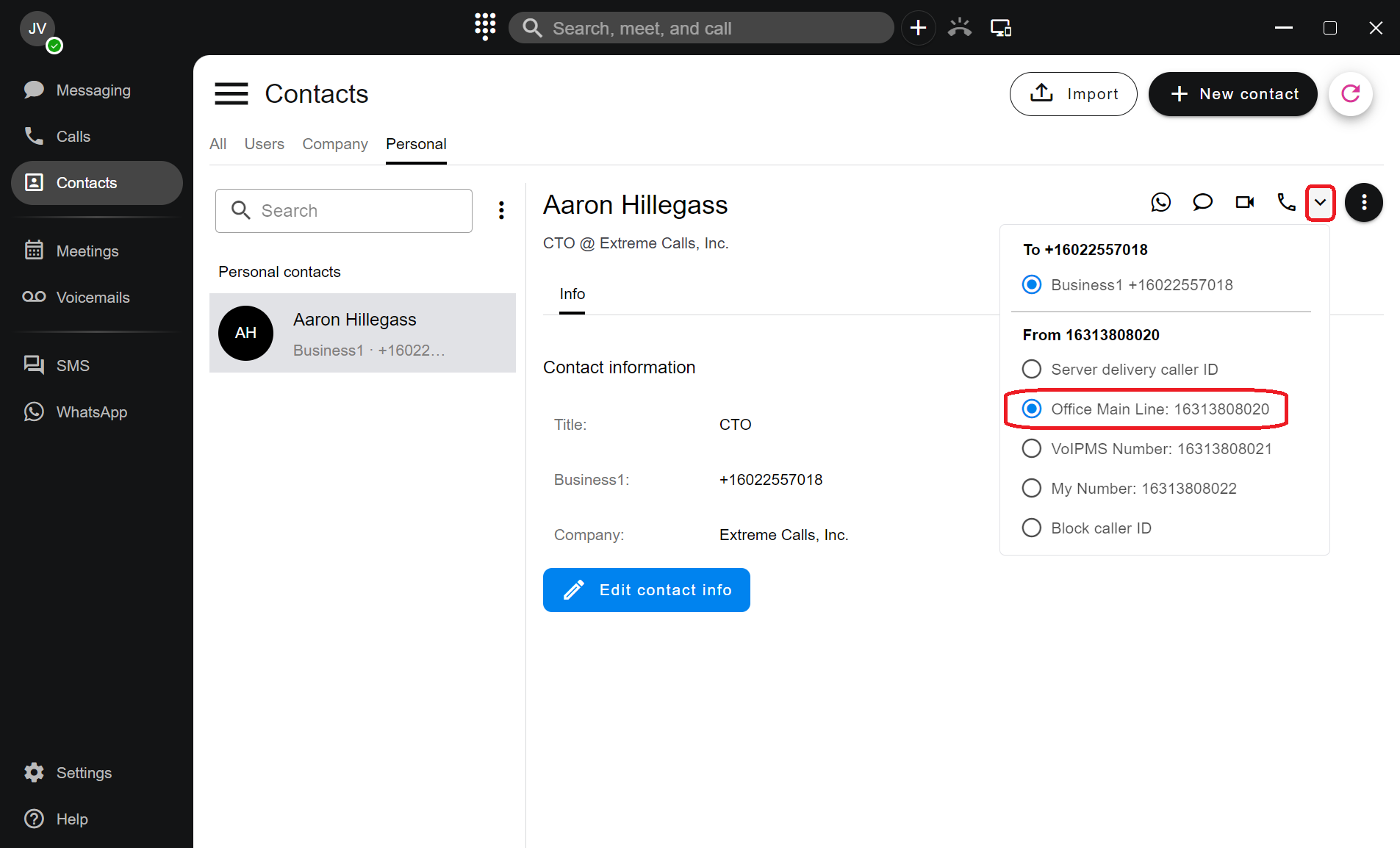Viewport: 1400px width, 848px height.
Task: Click the chat message icon for contact
Action: click(1202, 202)
